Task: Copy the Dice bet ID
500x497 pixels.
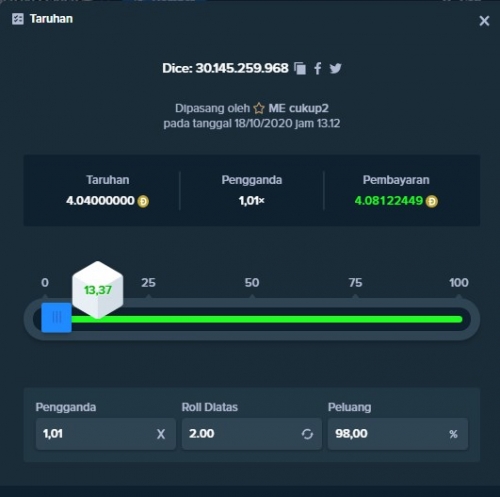Action: point(300,68)
